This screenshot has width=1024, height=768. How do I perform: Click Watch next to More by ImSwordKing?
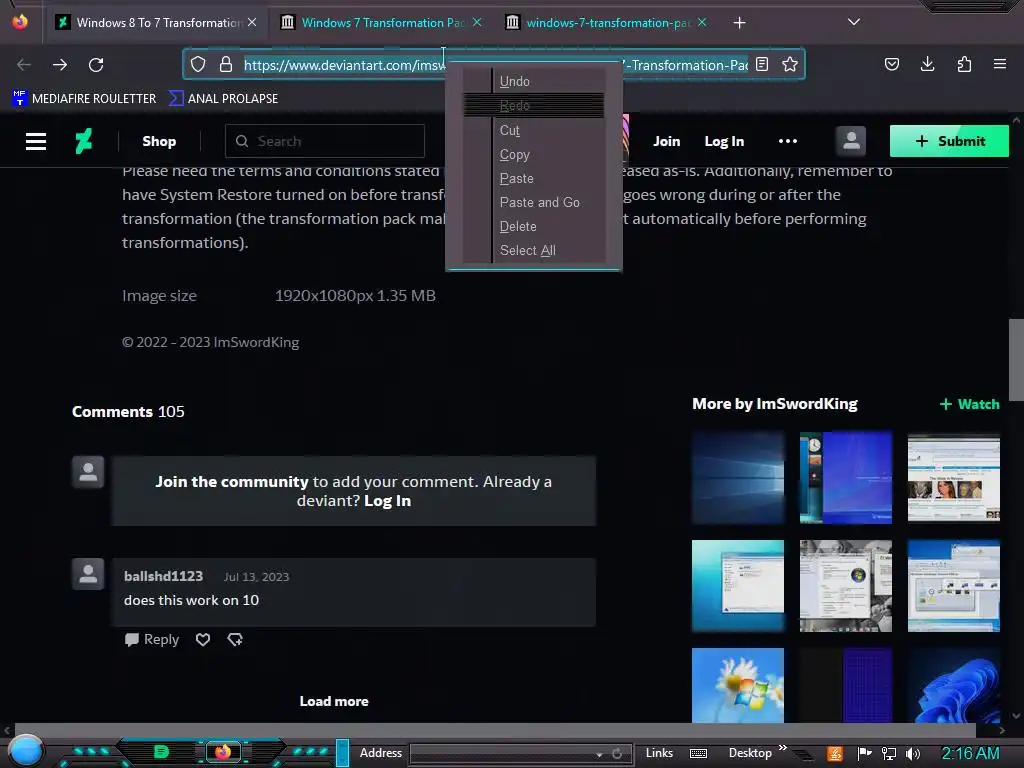pyautogui.click(x=969, y=404)
